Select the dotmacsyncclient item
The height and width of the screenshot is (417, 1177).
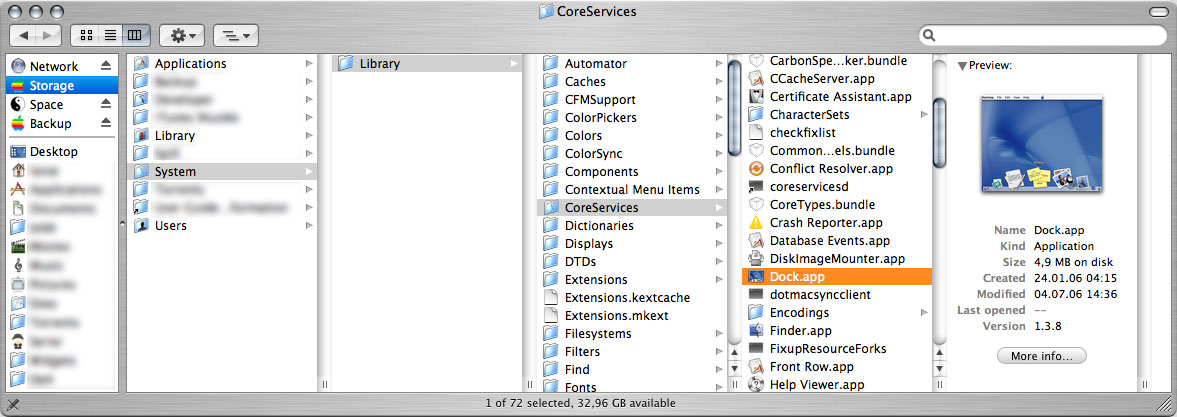pos(836,295)
